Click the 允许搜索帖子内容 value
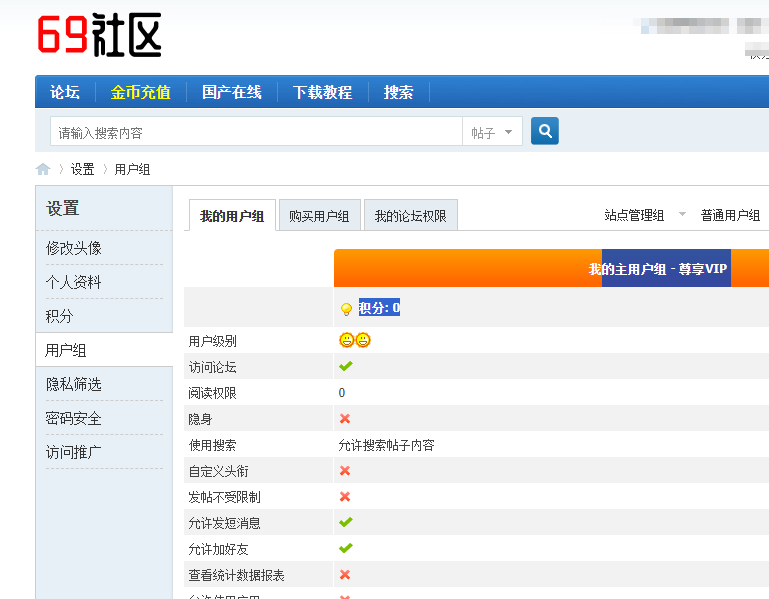Screen dimensions: 769x599 coord(386,445)
